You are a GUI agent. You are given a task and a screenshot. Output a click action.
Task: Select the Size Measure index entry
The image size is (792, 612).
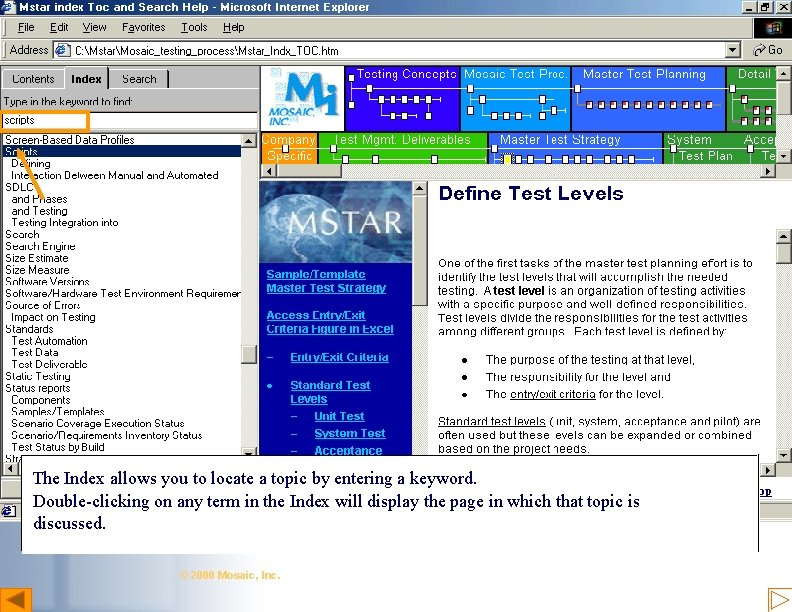(37, 270)
